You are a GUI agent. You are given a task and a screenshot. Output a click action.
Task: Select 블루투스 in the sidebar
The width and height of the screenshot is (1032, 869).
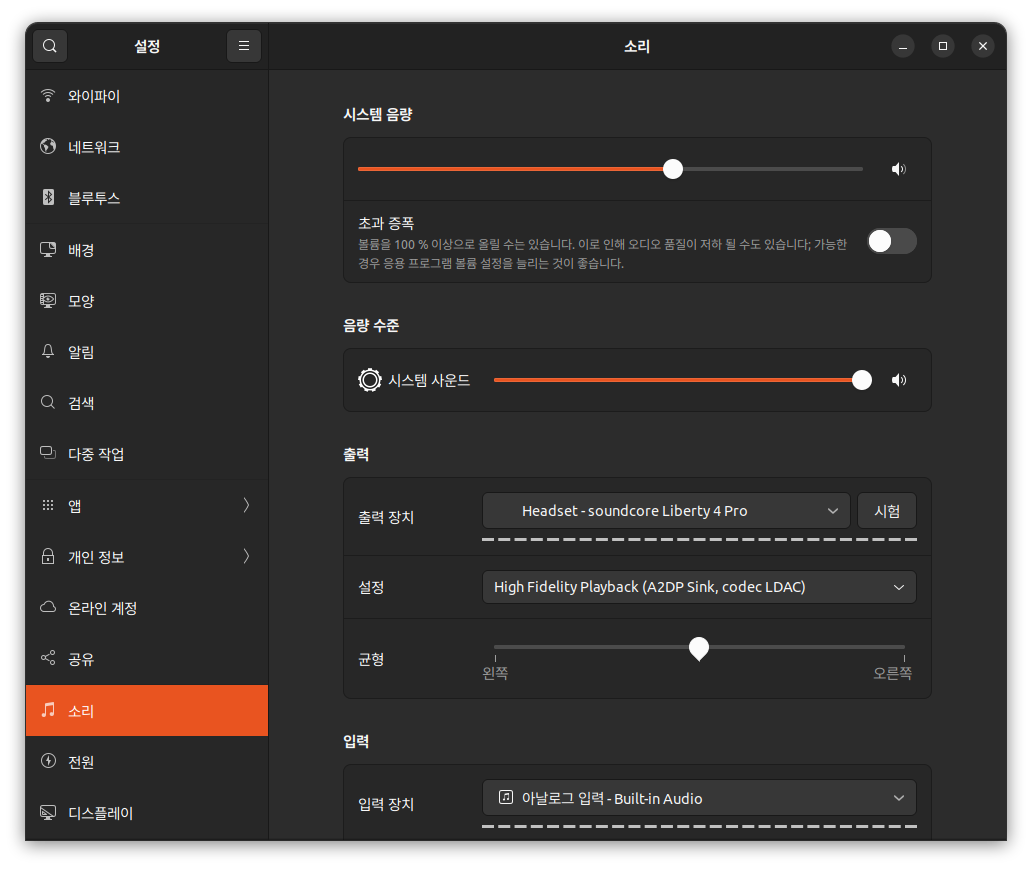tap(147, 198)
